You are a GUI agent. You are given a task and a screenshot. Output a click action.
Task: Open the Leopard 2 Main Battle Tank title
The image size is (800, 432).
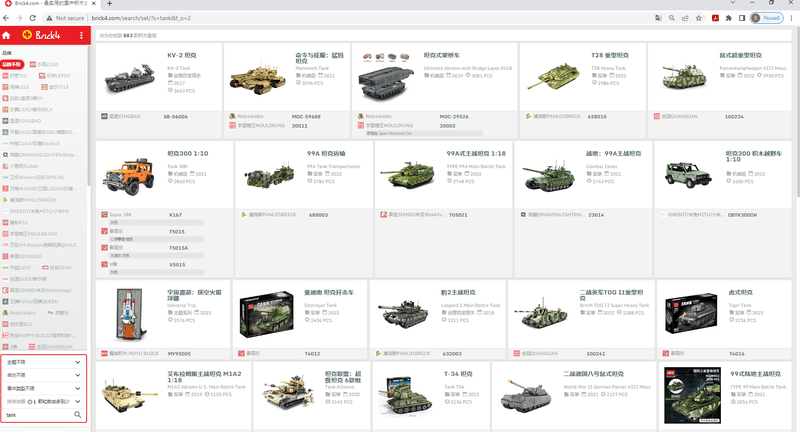tap(458, 292)
